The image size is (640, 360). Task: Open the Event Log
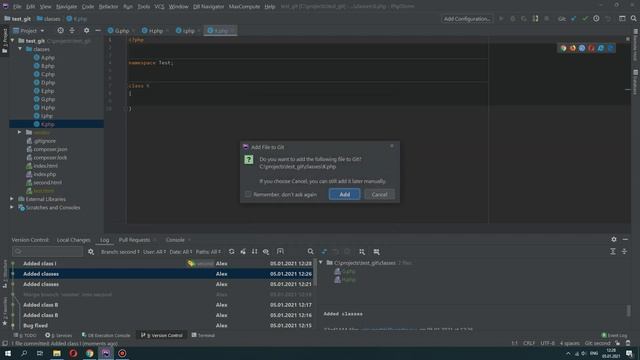pyautogui.click(x=614, y=336)
